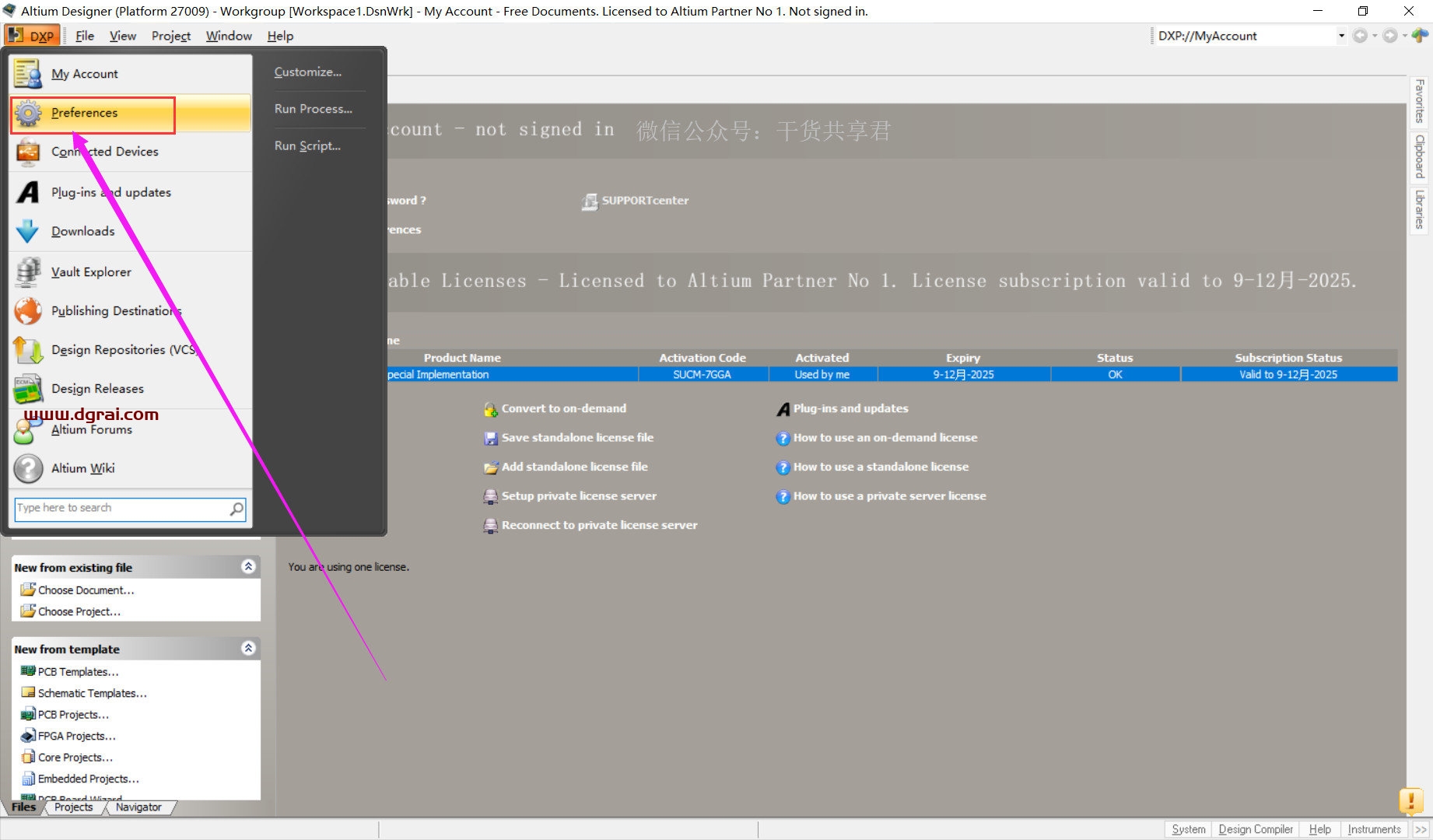The height and width of the screenshot is (840, 1433).
Task: Open the View menu
Action: click(x=123, y=36)
